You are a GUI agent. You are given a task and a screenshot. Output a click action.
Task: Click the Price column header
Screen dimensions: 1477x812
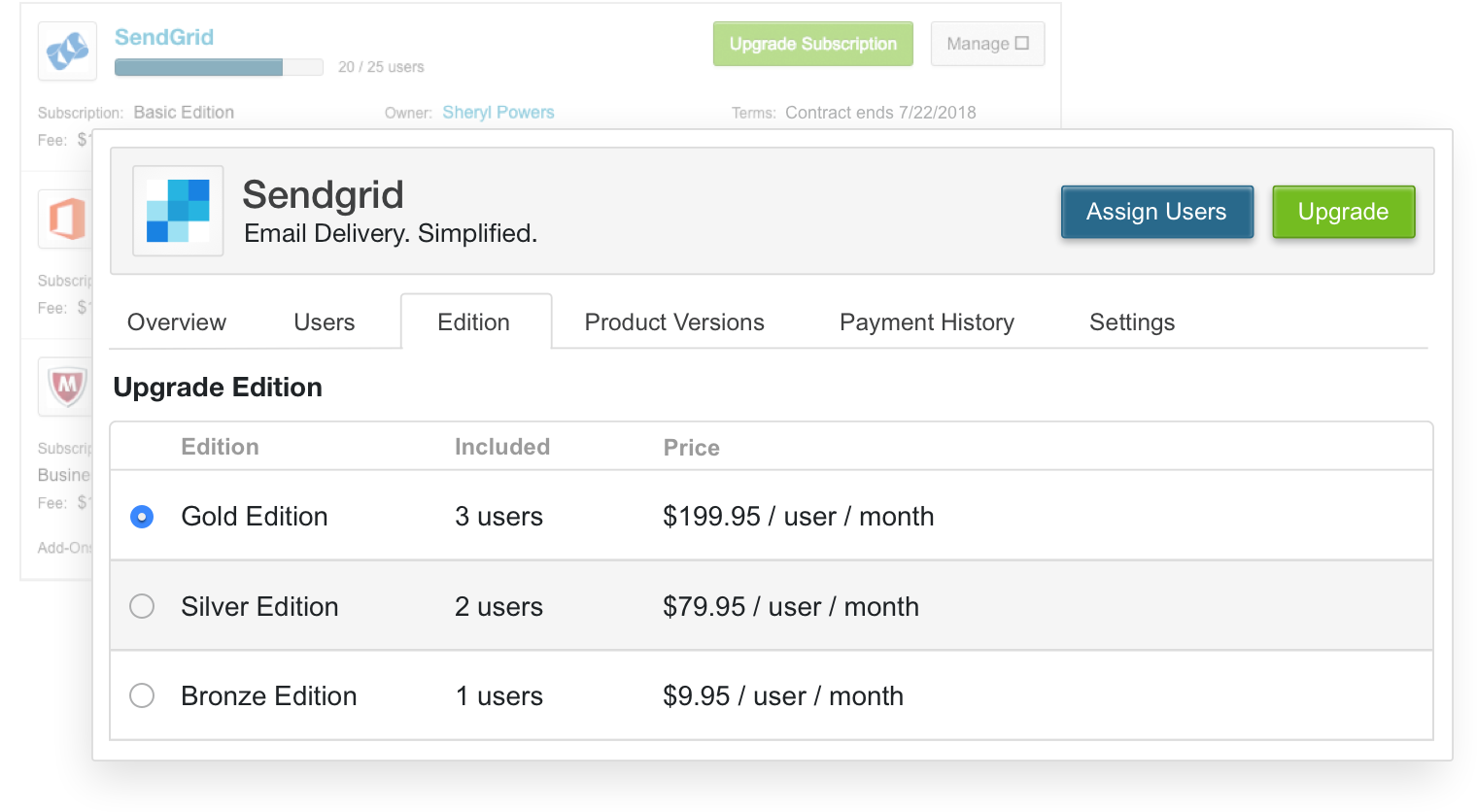coord(692,448)
